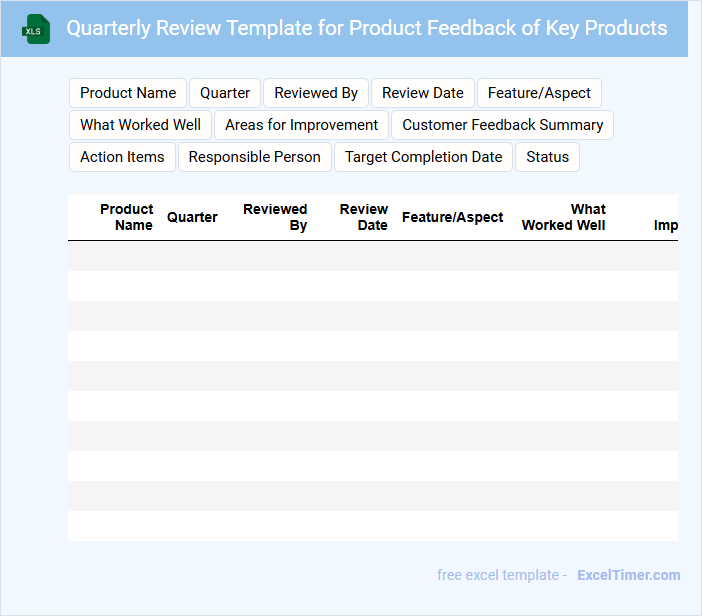This screenshot has width=702, height=616.
Task: Select the Product Name tag
Action: click(x=128, y=93)
